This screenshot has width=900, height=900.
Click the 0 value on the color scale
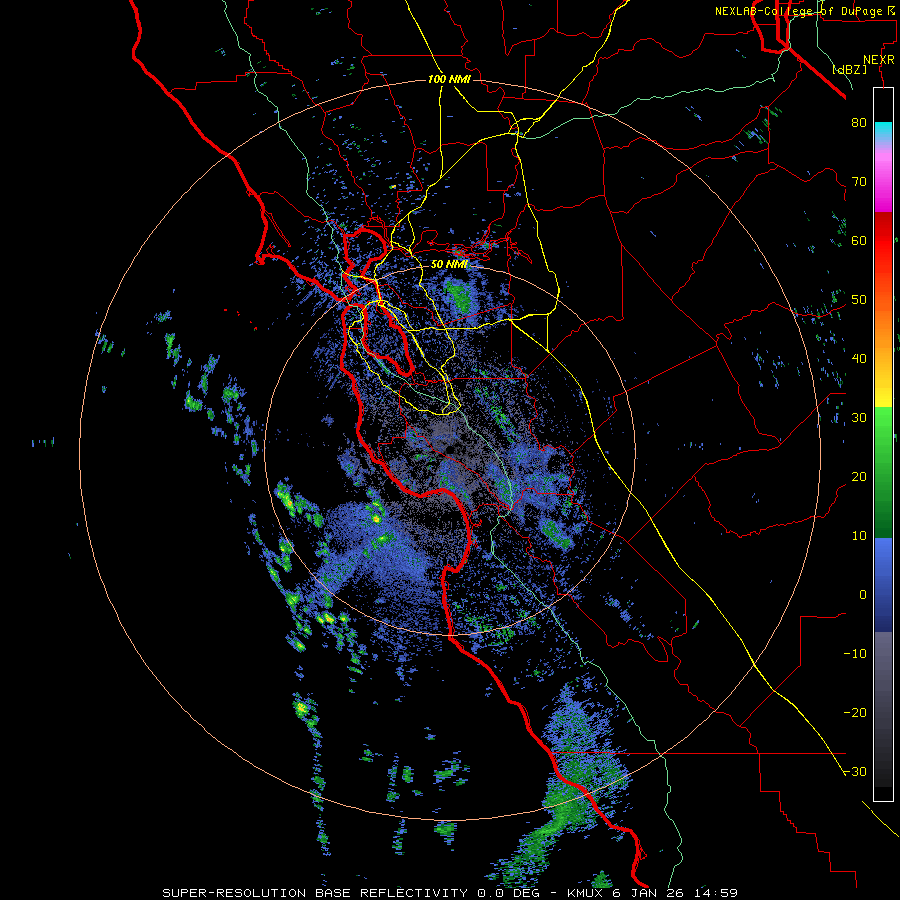863,595
